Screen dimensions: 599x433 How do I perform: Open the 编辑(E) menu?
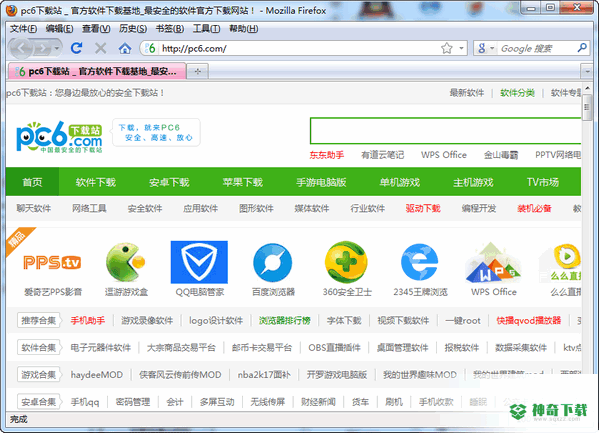pos(60,29)
